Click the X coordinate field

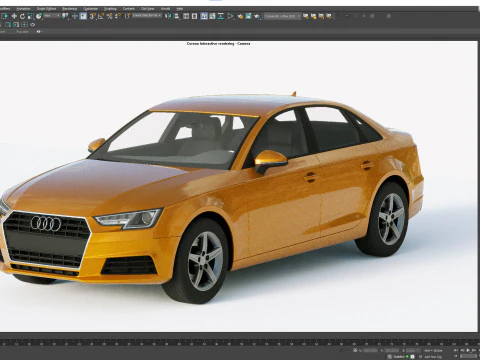[x=370, y=351]
